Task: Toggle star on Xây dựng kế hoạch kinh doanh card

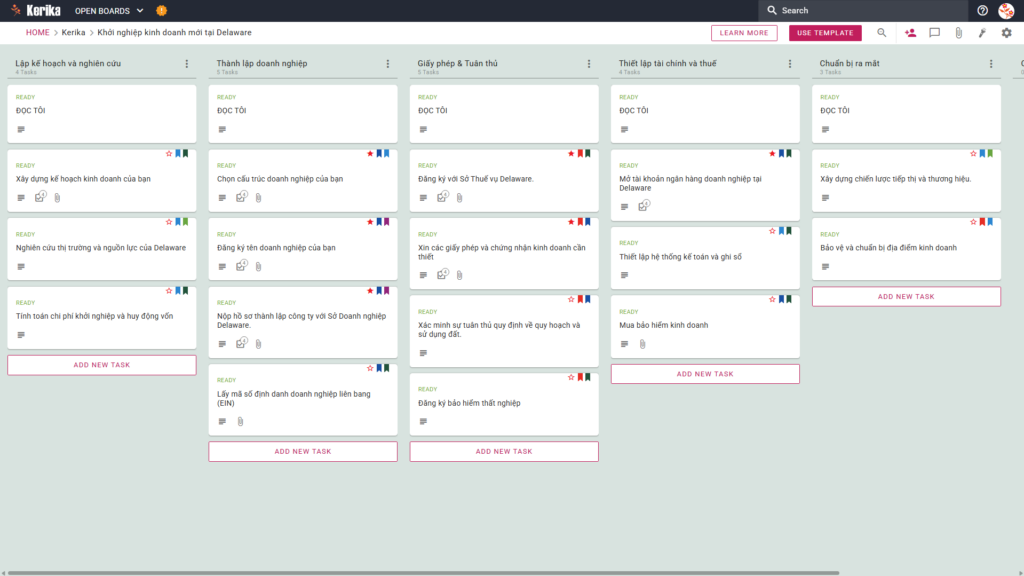Action: coord(169,153)
